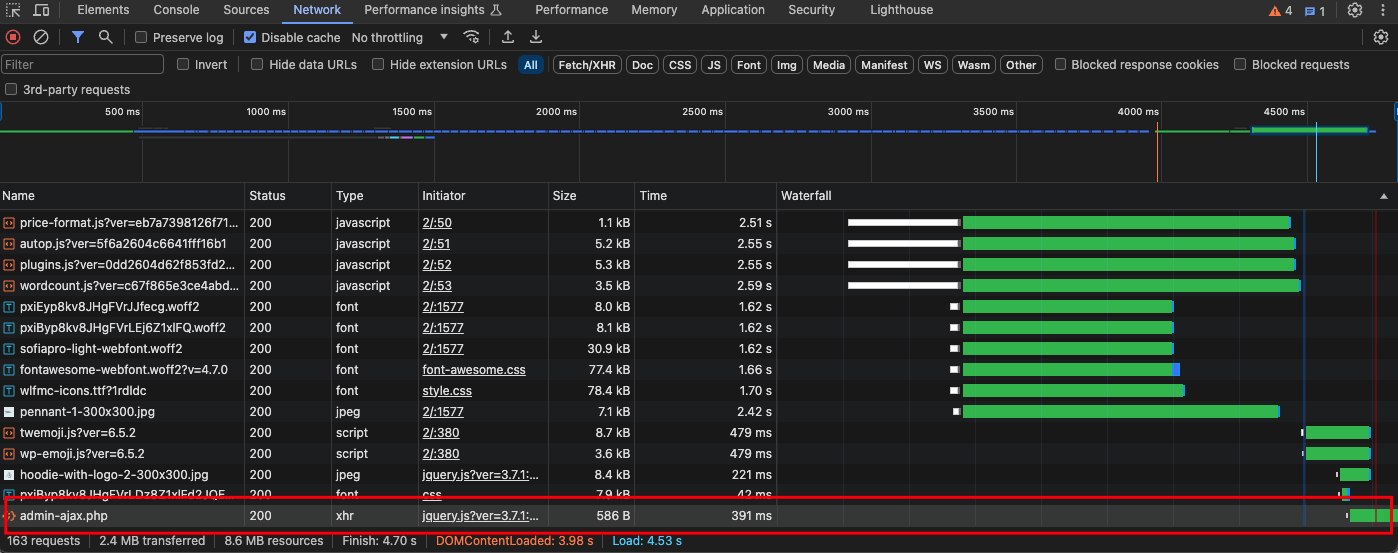Click the fontawesome-webfont.woff2 font icon
1398x553 pixels.
tap(9, 370)
